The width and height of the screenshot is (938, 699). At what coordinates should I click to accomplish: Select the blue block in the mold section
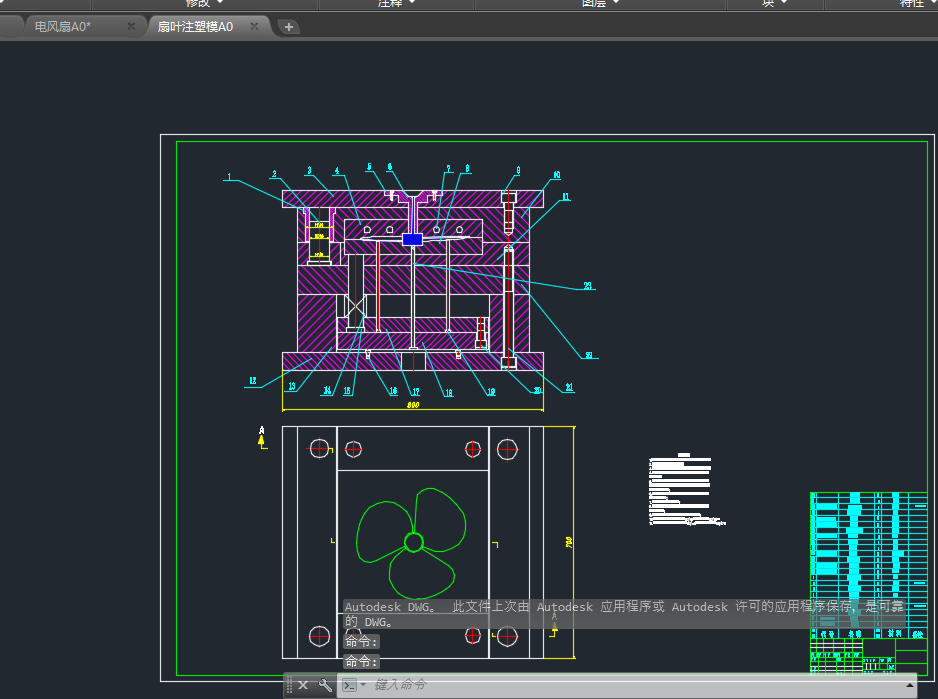(412, 240)
